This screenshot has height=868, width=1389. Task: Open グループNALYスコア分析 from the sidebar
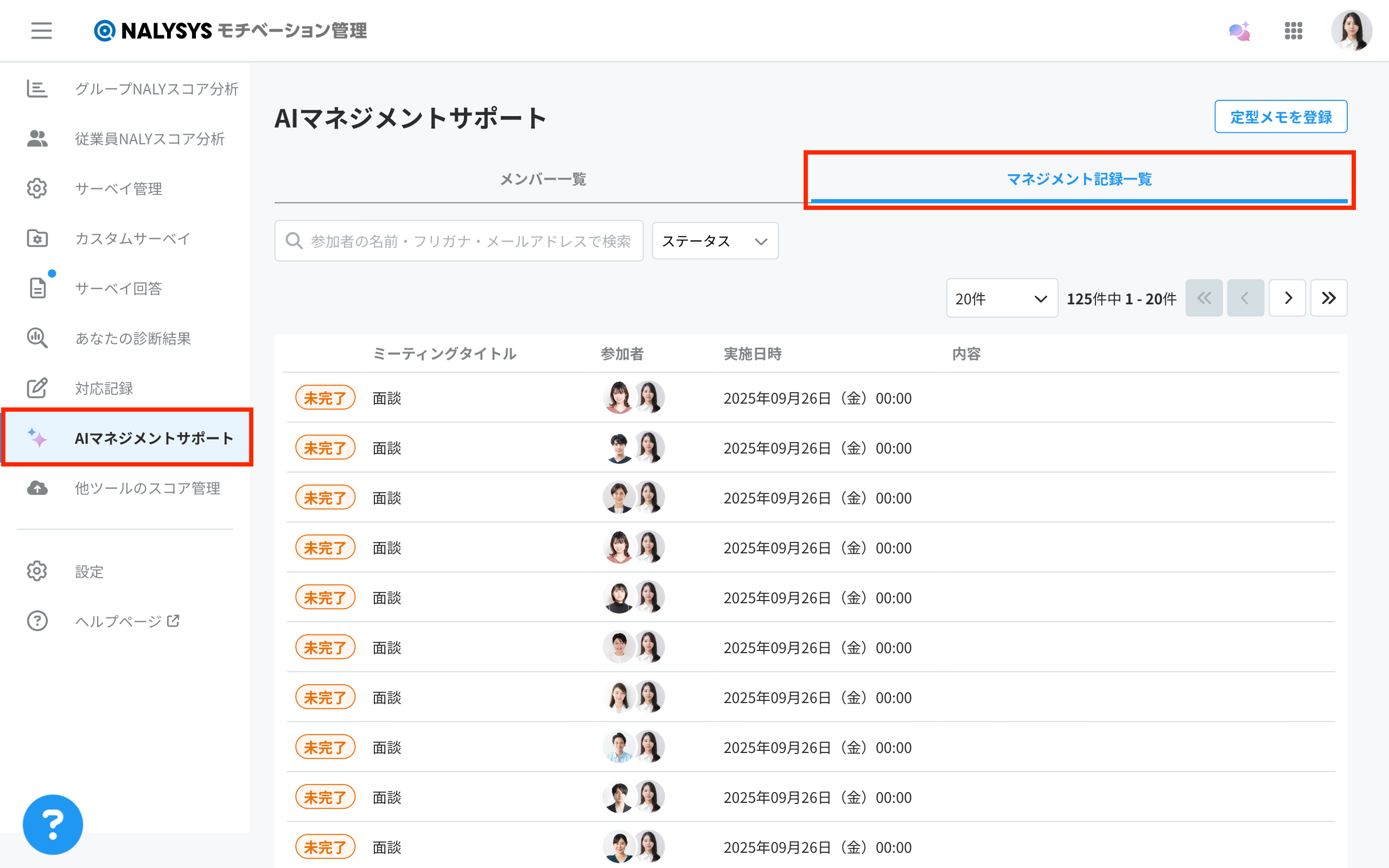point(156,89)
